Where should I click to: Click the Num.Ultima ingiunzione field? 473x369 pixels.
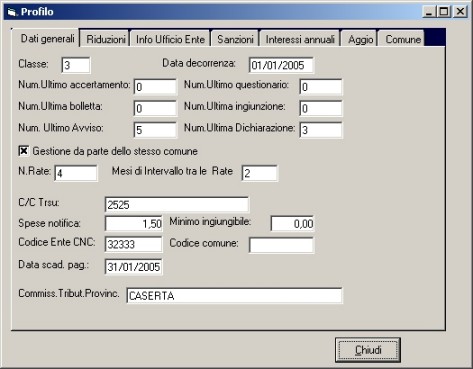(x=320, y=108)
